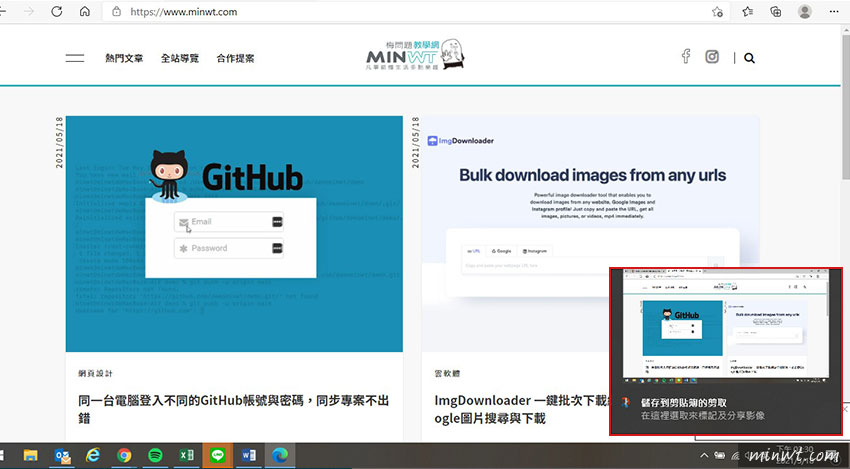Click the battery icon in system tray
The width and height of the screenshot is (850, 469).
tap(719, 456)
